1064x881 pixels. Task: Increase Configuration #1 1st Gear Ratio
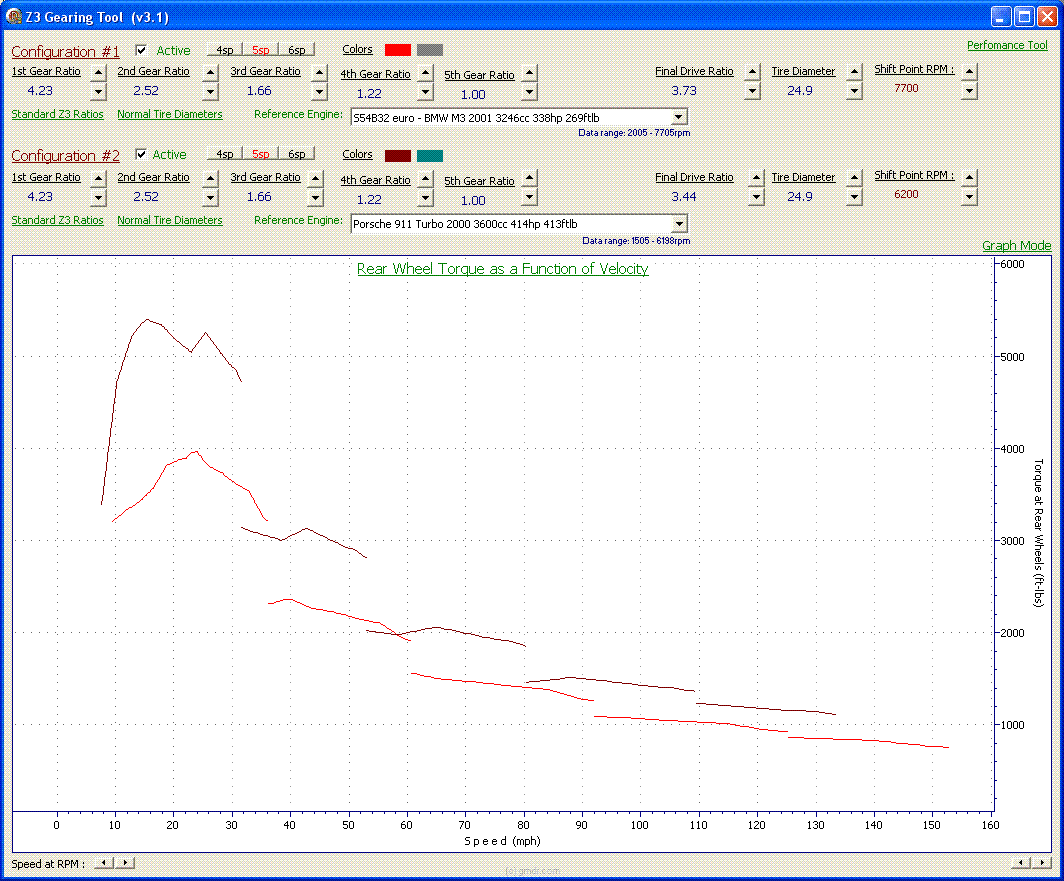click(98, 72)
